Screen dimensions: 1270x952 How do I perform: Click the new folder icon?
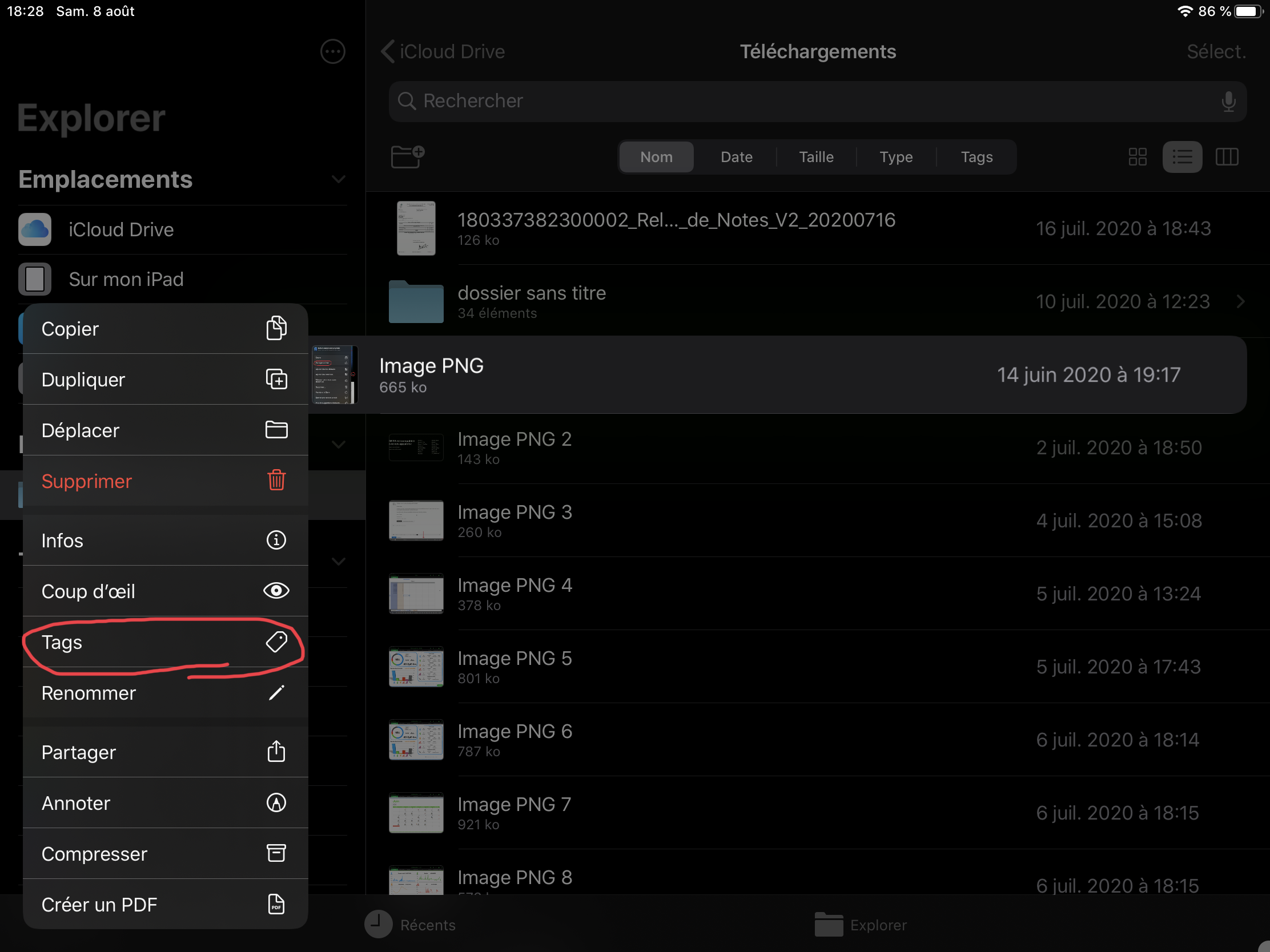pos(407,156)
